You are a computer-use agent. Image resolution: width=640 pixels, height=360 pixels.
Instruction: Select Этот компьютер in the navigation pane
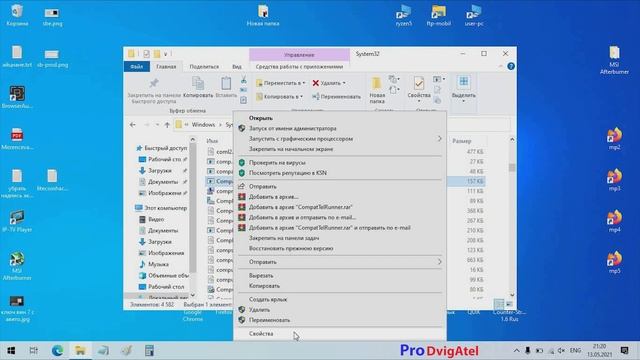165,208
